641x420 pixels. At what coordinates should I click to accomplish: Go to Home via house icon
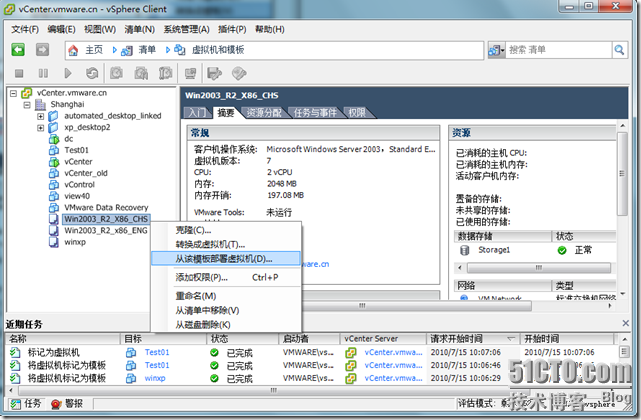tap(73, 50)
